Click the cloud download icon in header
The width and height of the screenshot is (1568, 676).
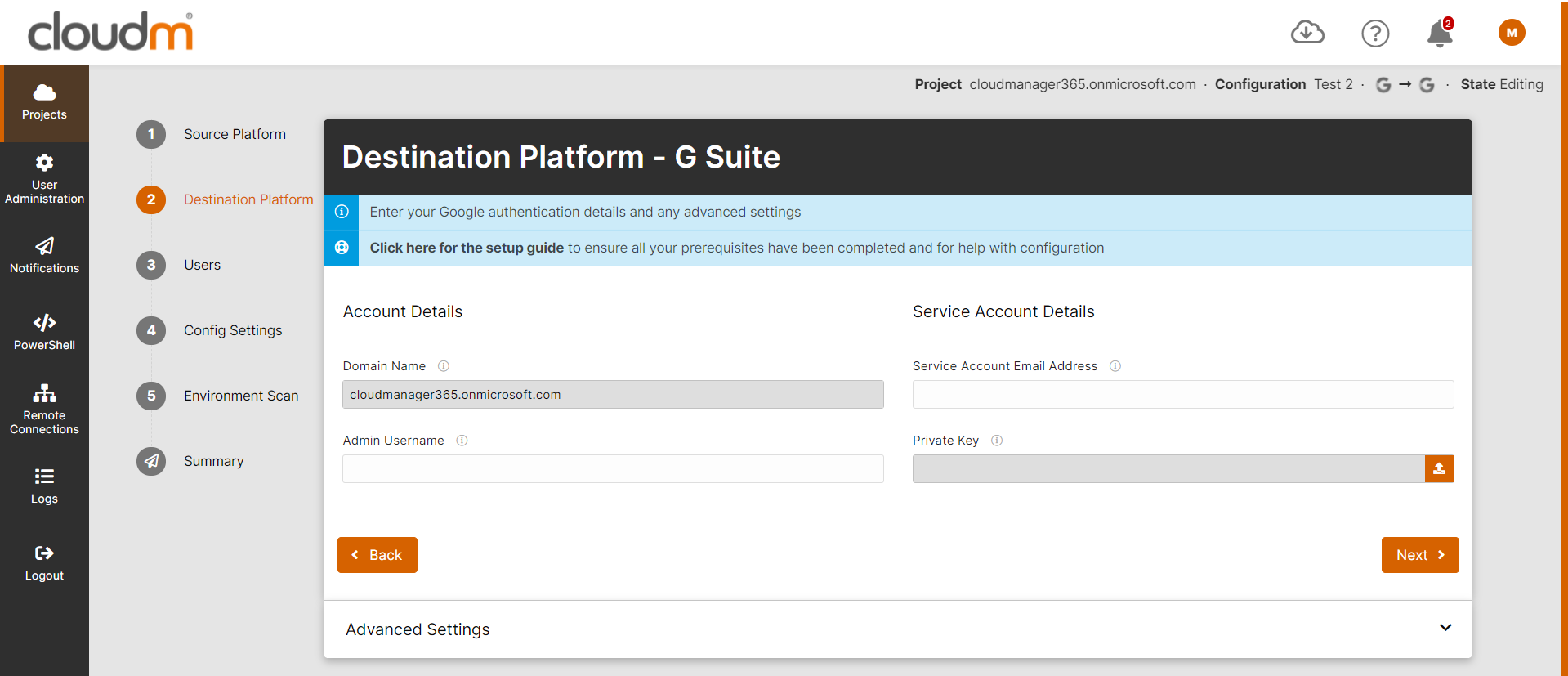tap(1307, 33)
